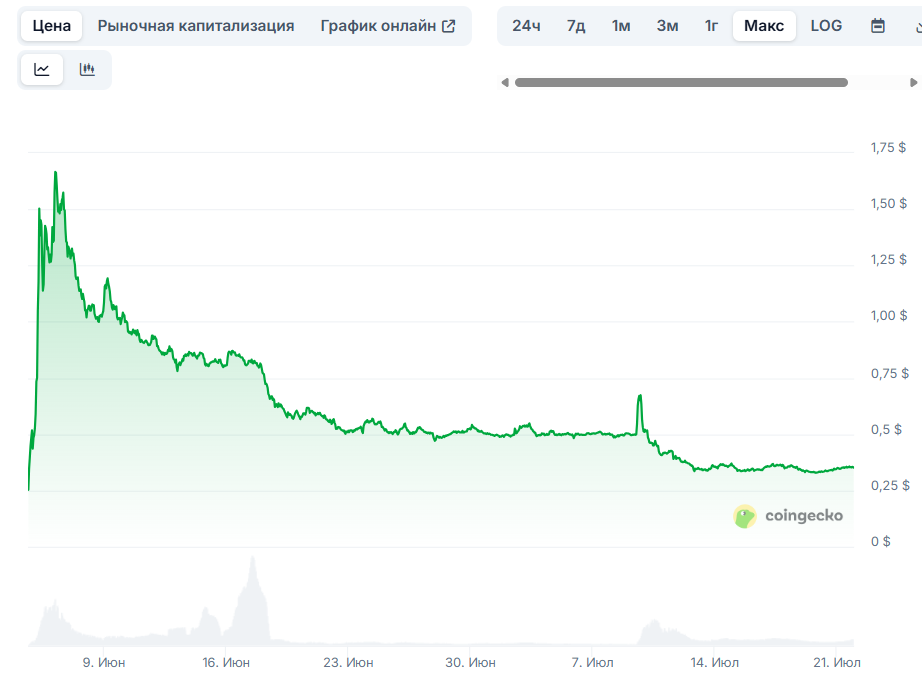Open График онлайн external link
924x689 pixels.
[388, 26]
